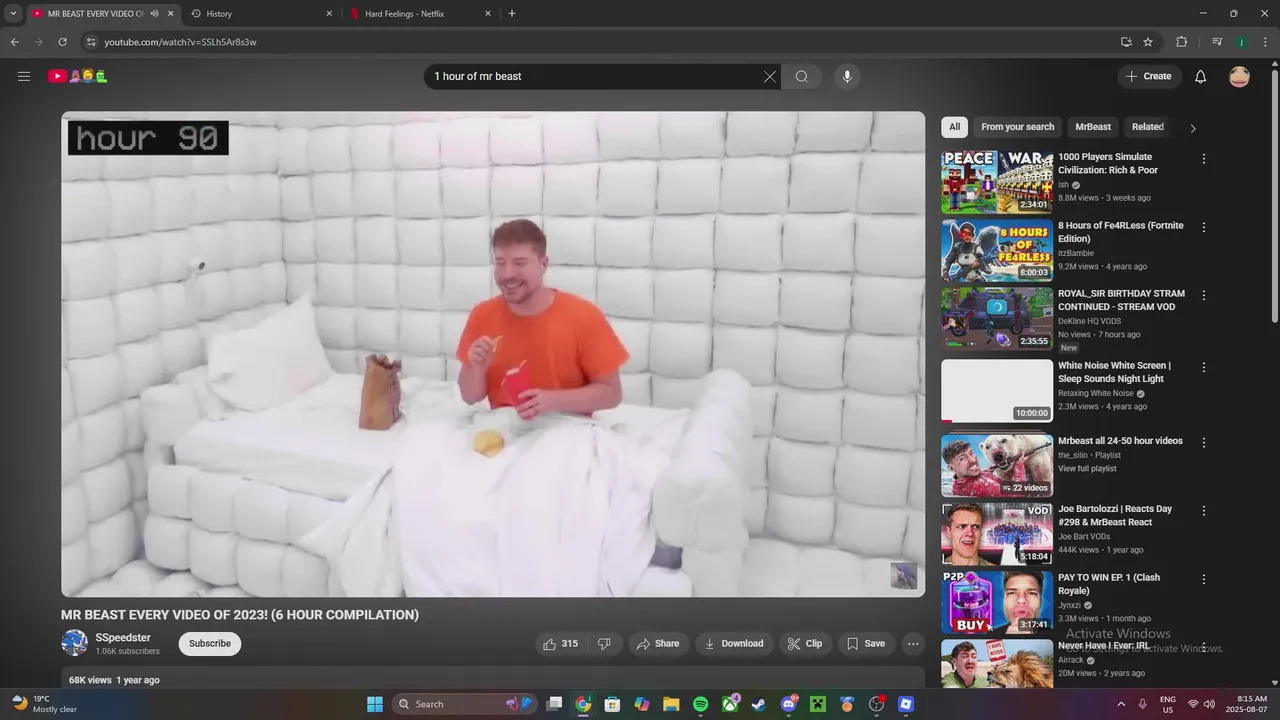Download the video
The height and width of the screenshot is (720, 1280).
734,644
